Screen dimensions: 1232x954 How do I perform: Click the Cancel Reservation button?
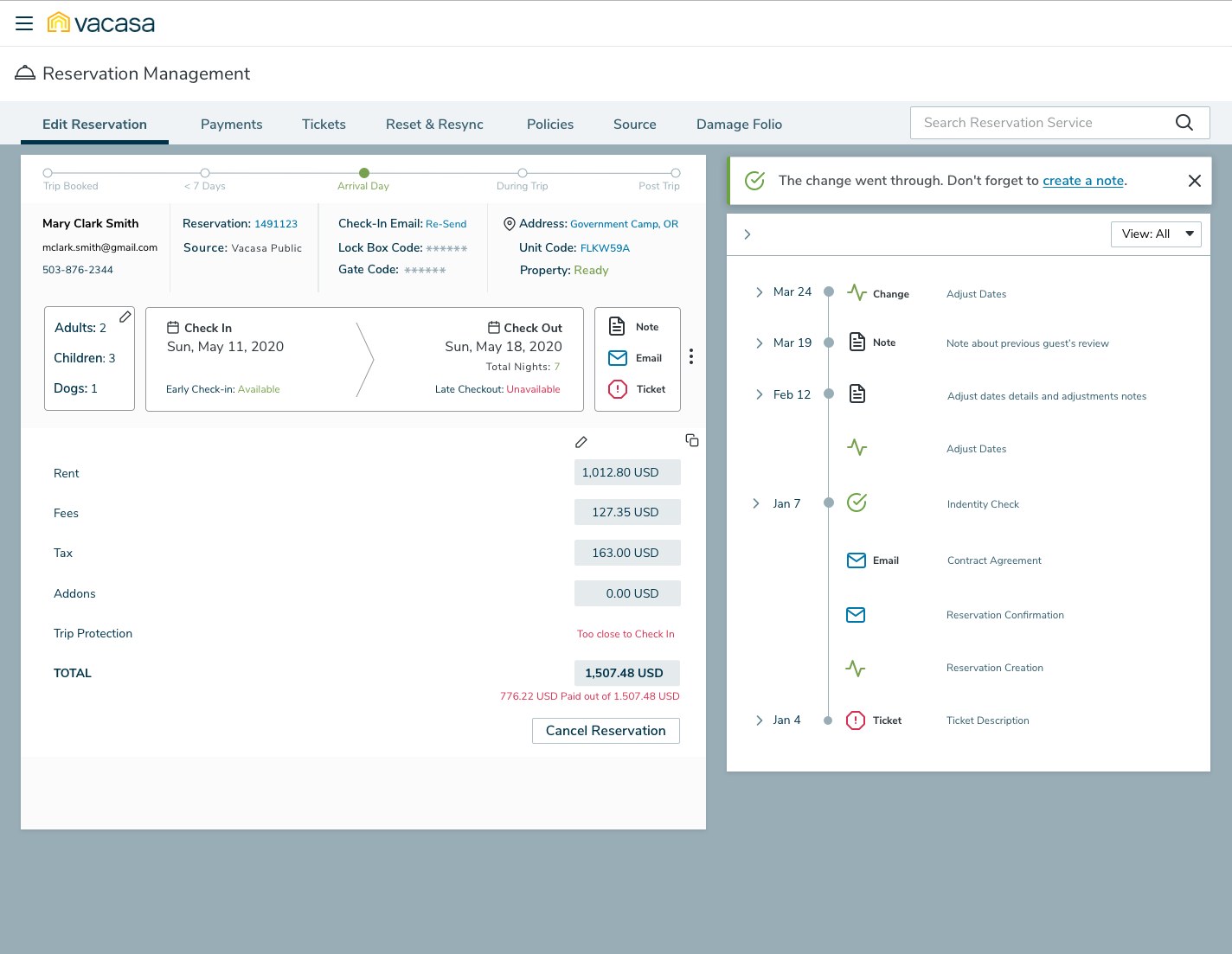[606, 731]
